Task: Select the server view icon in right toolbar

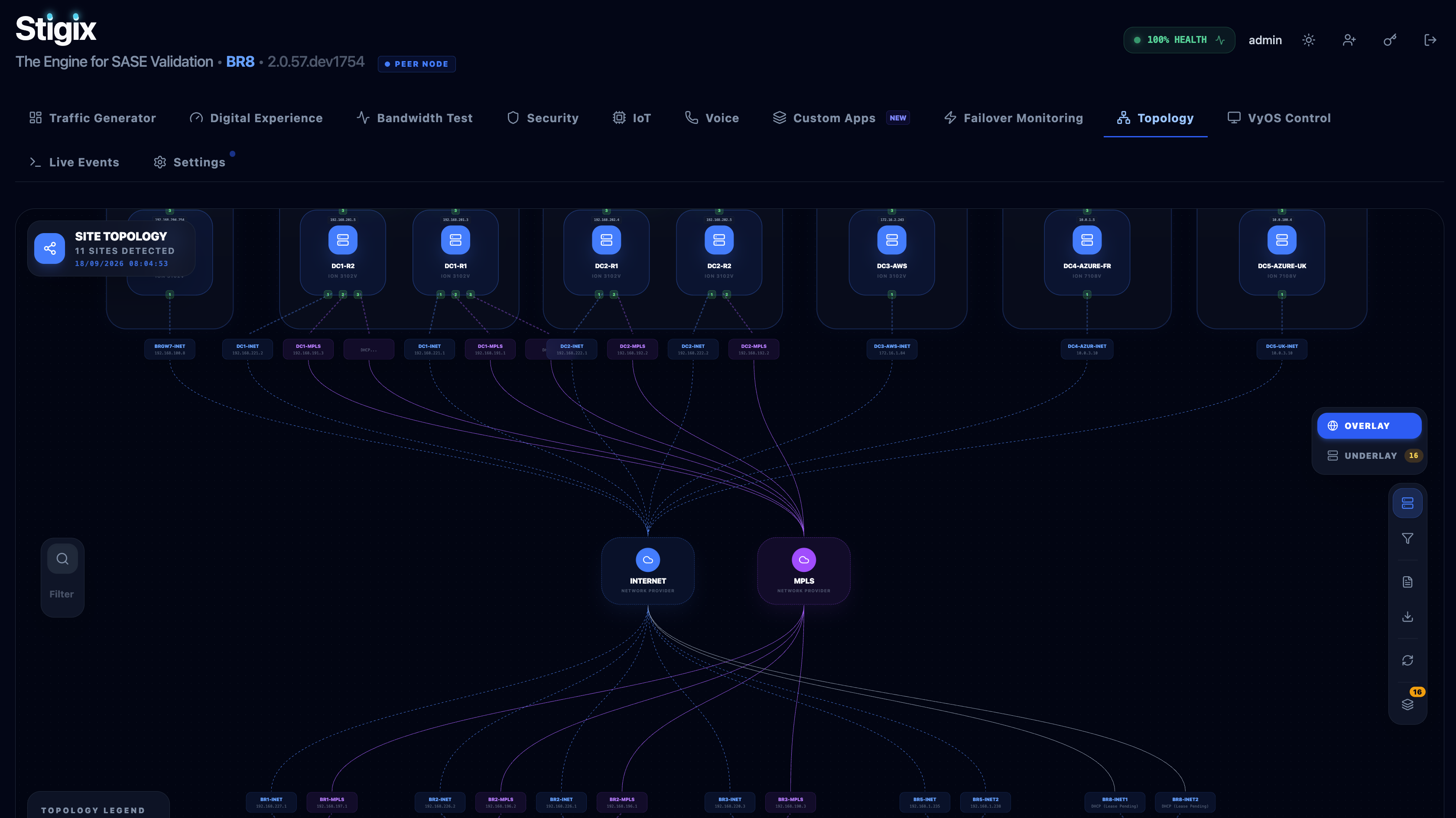Action: pyautogui.click(x=1407, y=503)
